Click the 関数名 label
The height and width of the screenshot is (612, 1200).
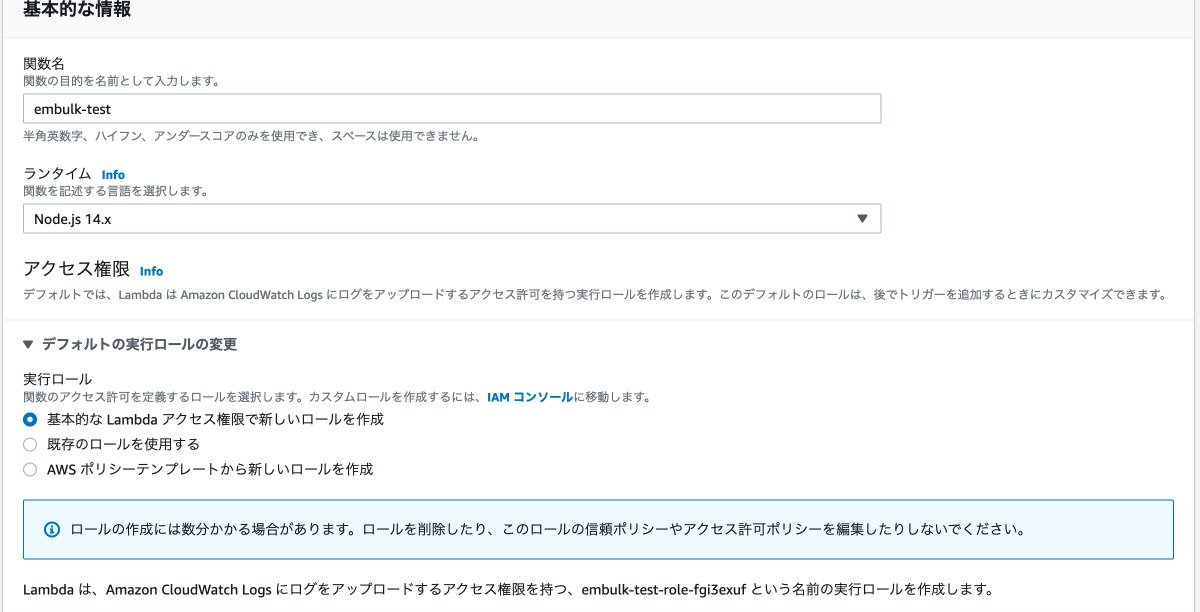click(44, 64)
